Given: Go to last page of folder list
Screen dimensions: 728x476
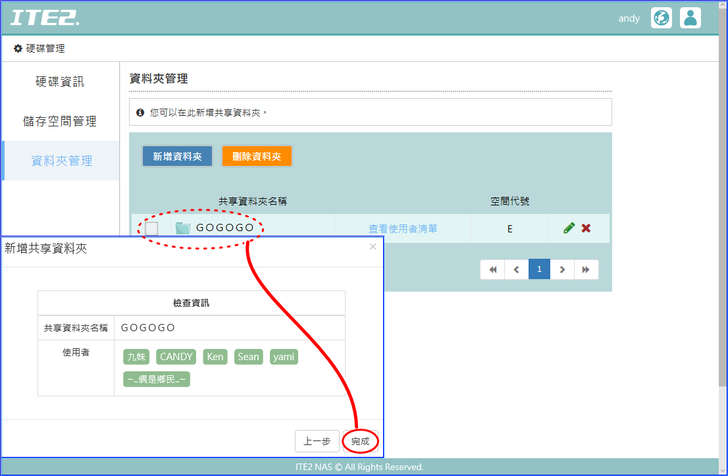Looking at the screenshot, I should coord(586,269).
